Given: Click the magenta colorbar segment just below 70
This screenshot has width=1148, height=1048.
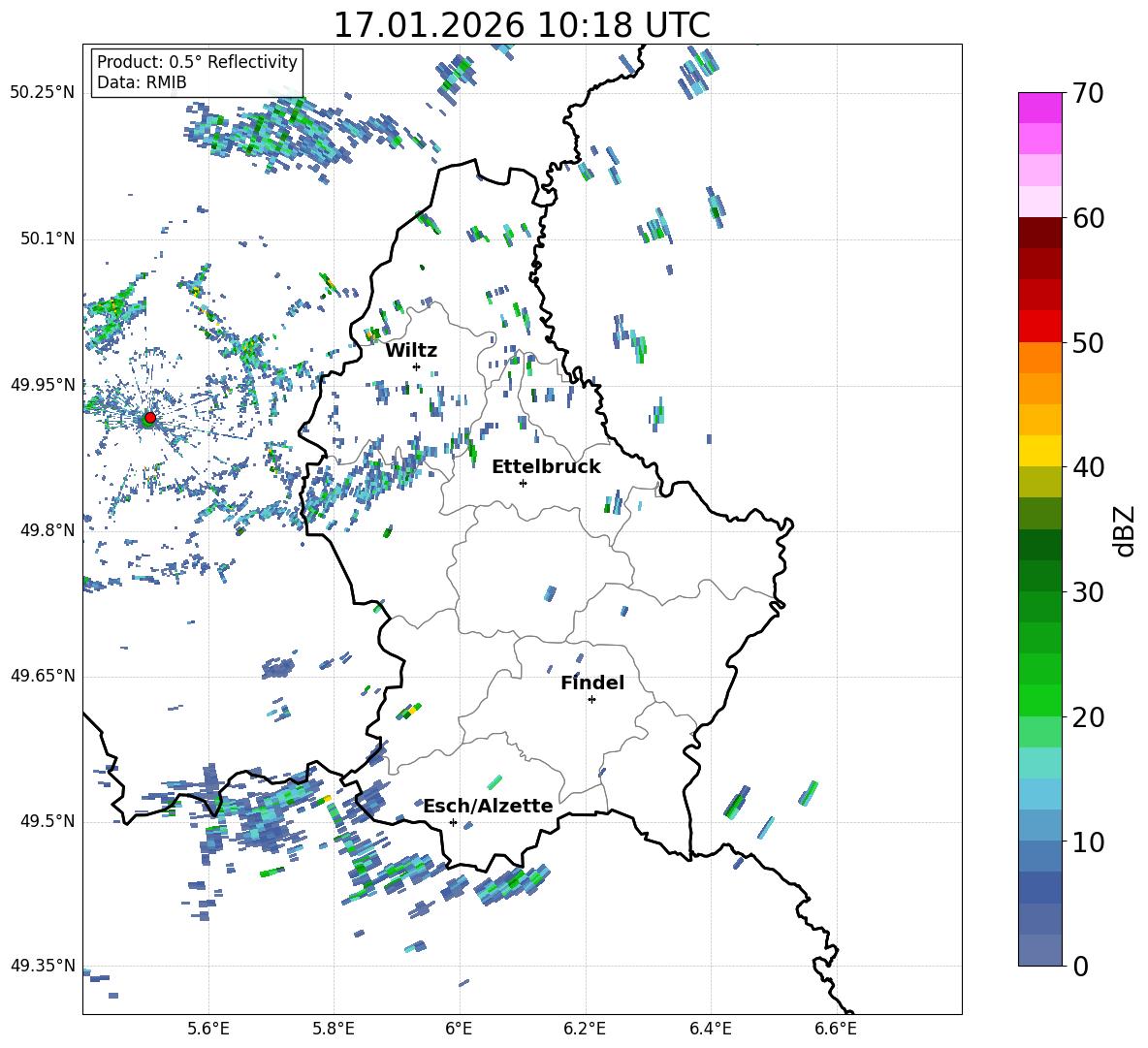Looking at the screenshot, I should point(1039,109).
